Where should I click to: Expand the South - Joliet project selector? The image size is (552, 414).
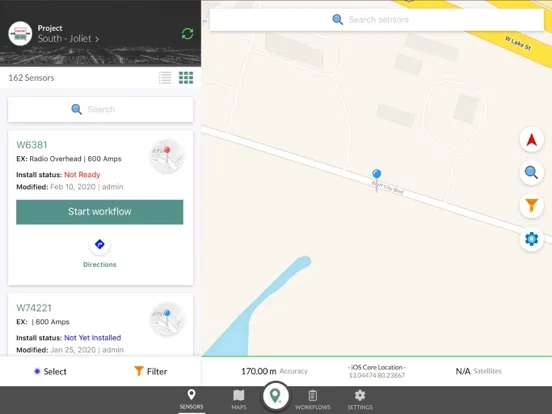click(68, 39)
